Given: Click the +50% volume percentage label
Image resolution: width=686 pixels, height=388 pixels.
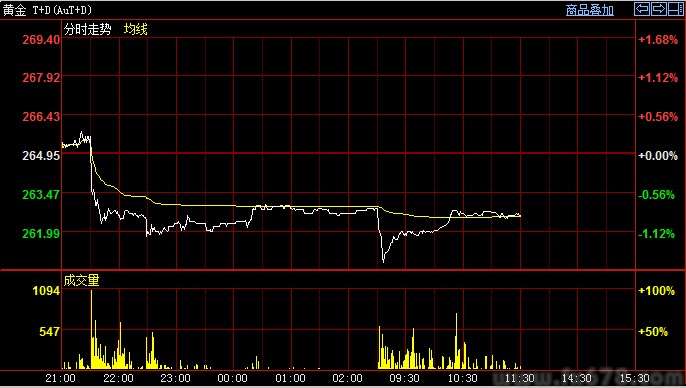Looking at the screenshot, I should [653, 331].
